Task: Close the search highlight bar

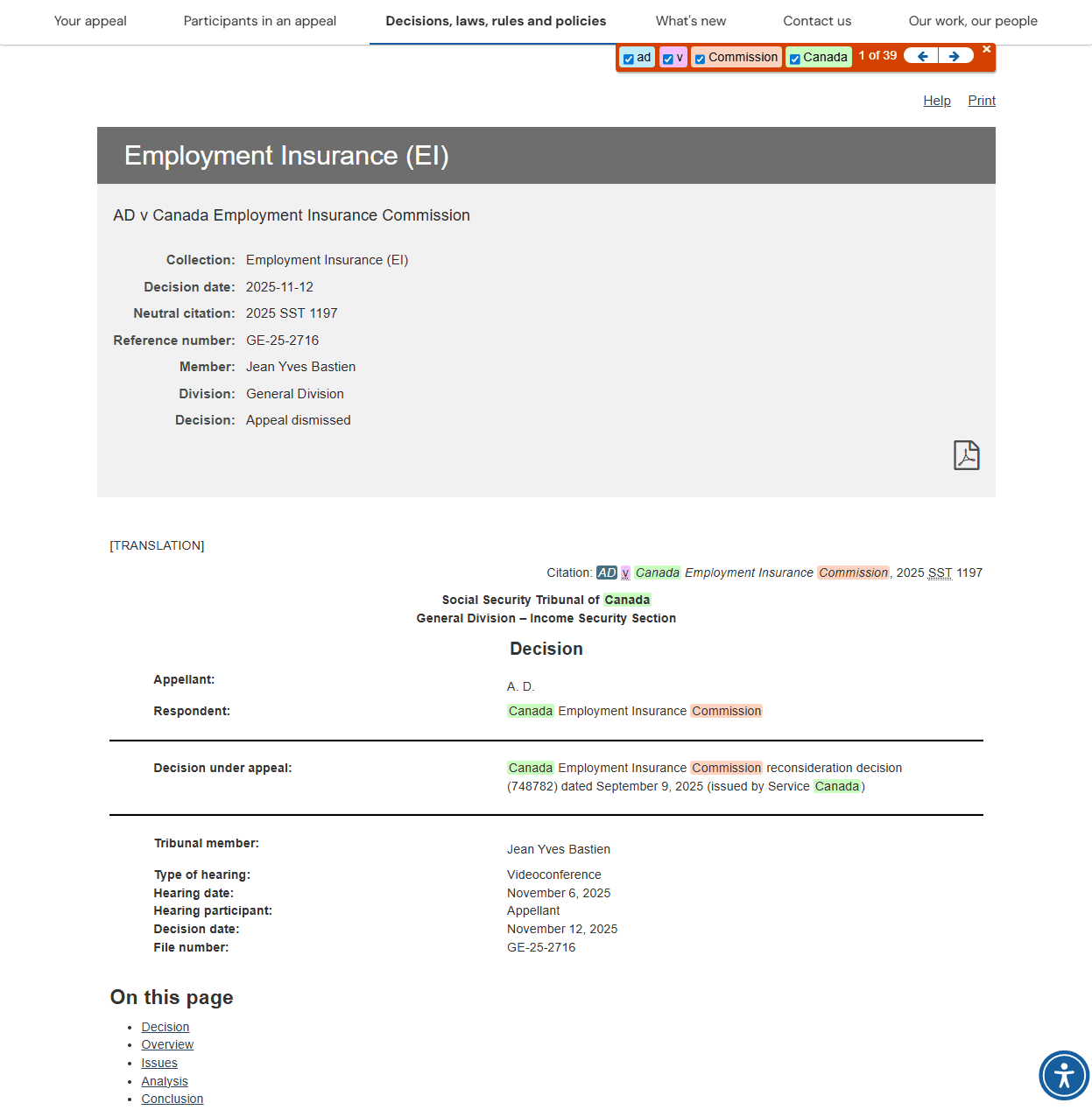Action: pyautogui.click(x=986, y=50)
